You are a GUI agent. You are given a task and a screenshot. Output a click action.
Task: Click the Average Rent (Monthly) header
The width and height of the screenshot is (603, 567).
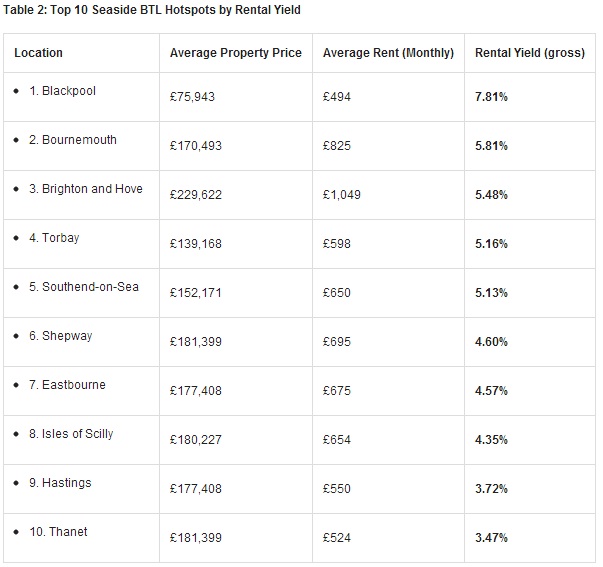click(388, 53)
